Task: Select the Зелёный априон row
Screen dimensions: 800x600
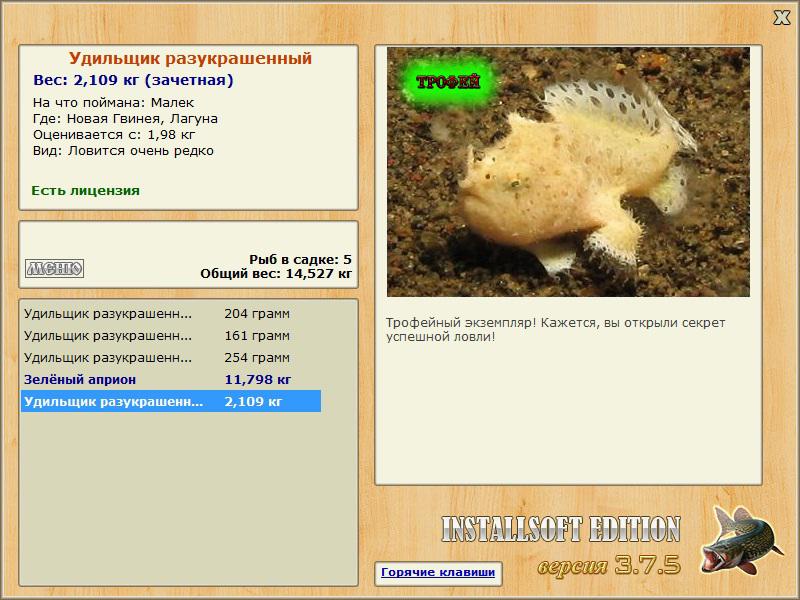Action: [171, 380]
